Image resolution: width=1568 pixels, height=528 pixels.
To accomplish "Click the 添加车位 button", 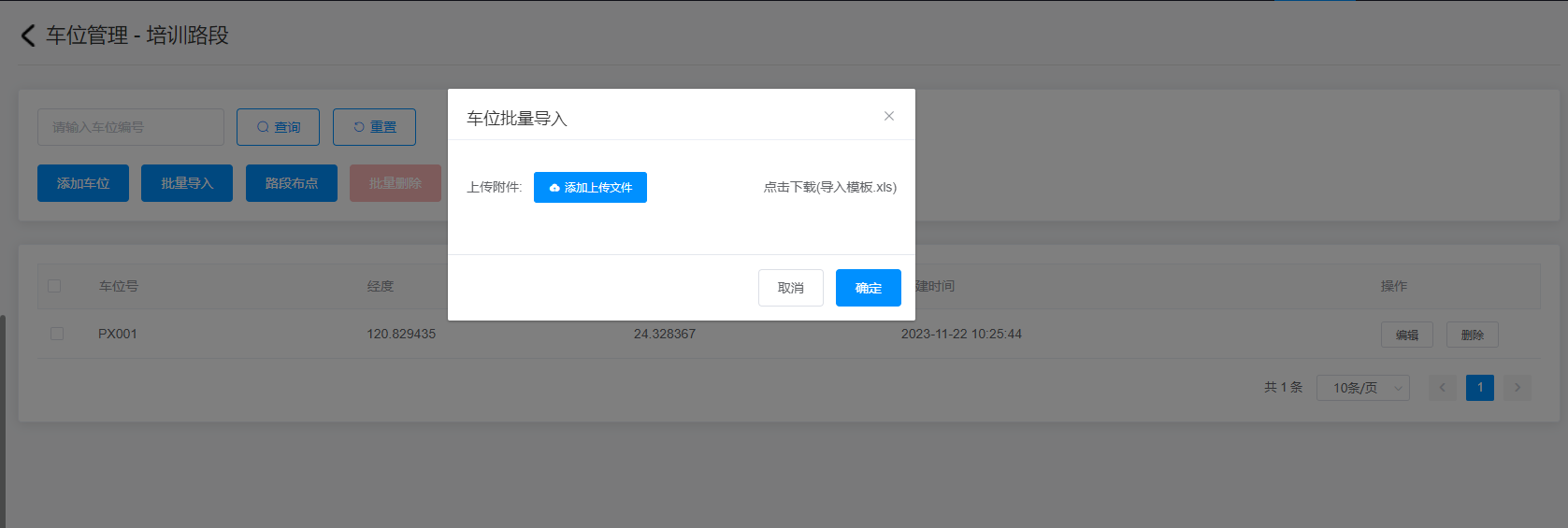I will click(x=83, y=183).
